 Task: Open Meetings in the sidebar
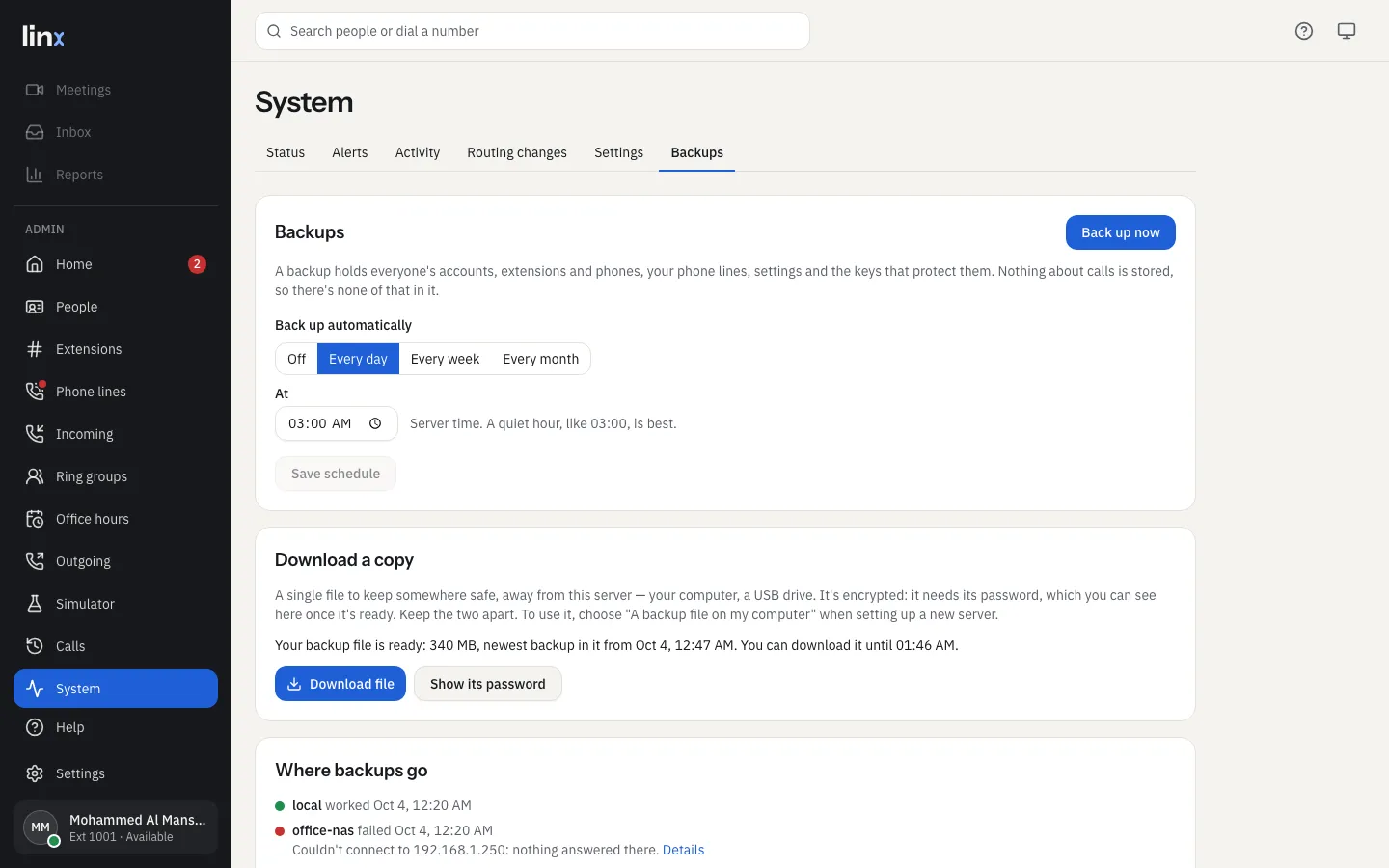click(x=116, y=90)
